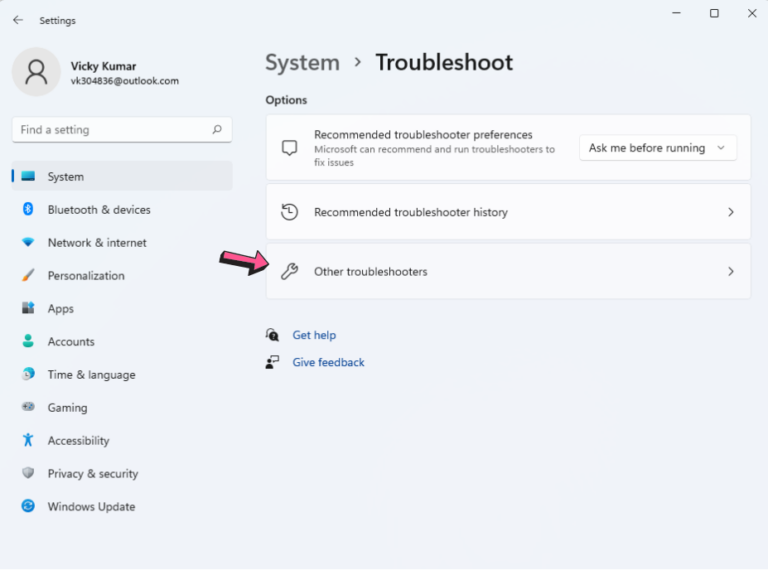Open the Ask me before running dropdown
Screen dimensions: 768x575
(657, 148)
